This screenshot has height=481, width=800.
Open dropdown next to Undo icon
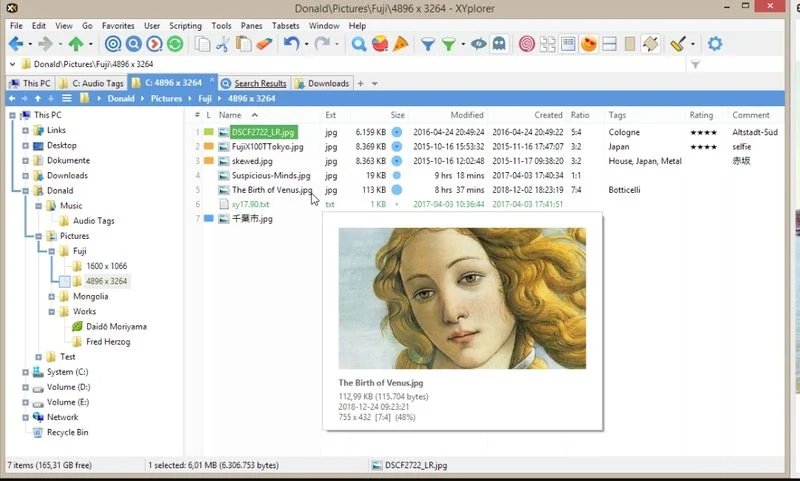tap(306, 44)
